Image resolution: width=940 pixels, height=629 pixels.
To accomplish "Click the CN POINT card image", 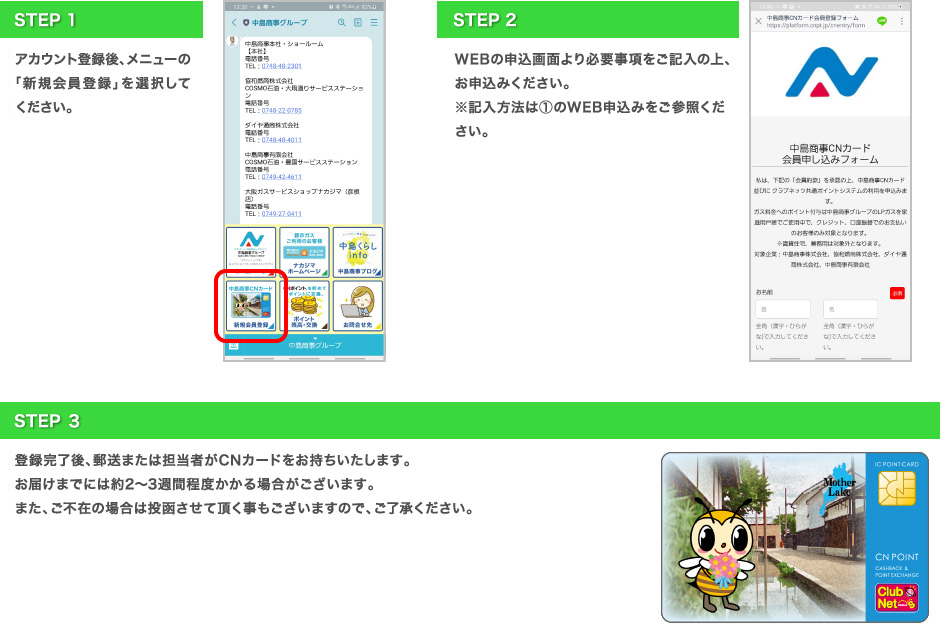I will (x=795, y=537).
